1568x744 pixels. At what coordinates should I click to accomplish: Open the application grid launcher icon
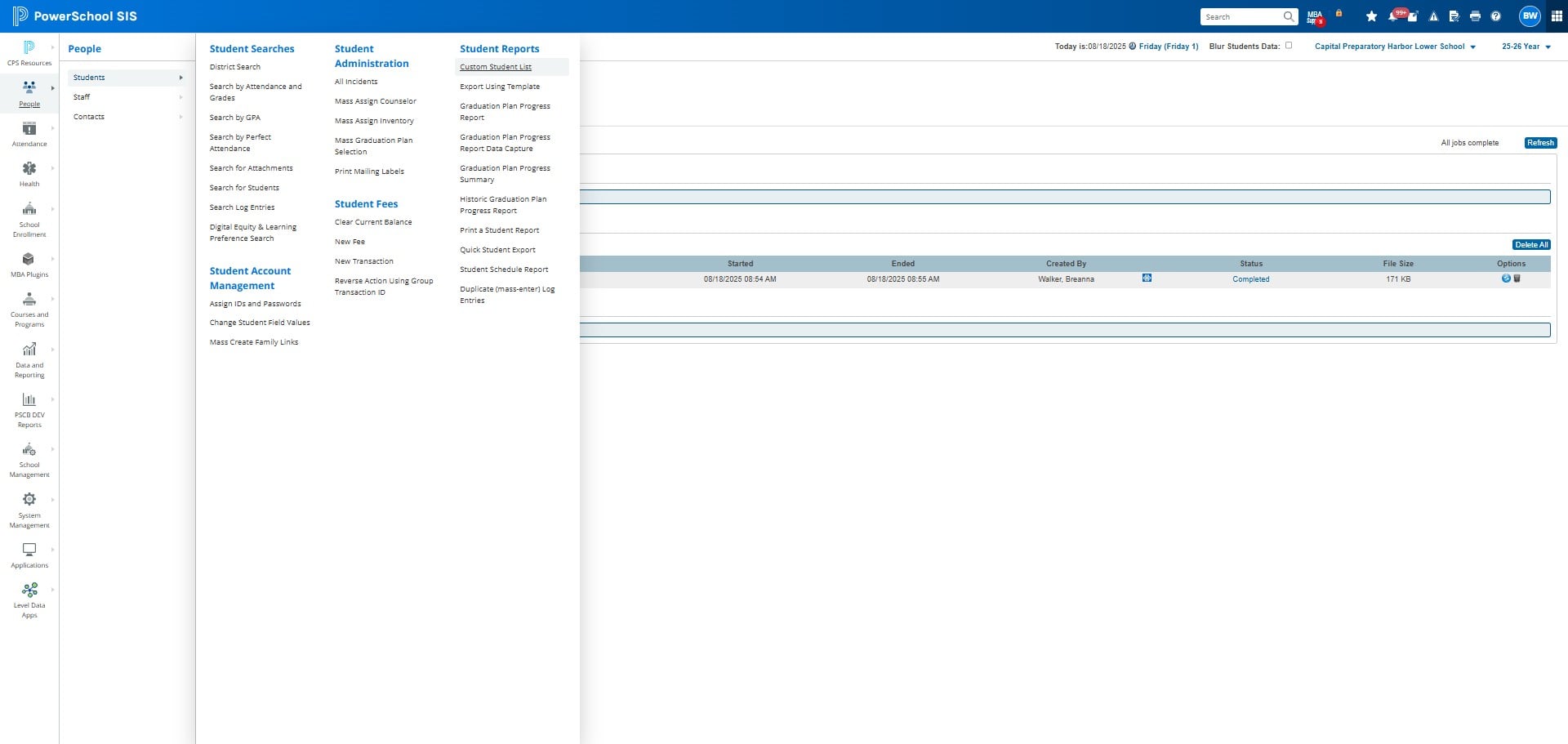click(x=1557, y=16)
